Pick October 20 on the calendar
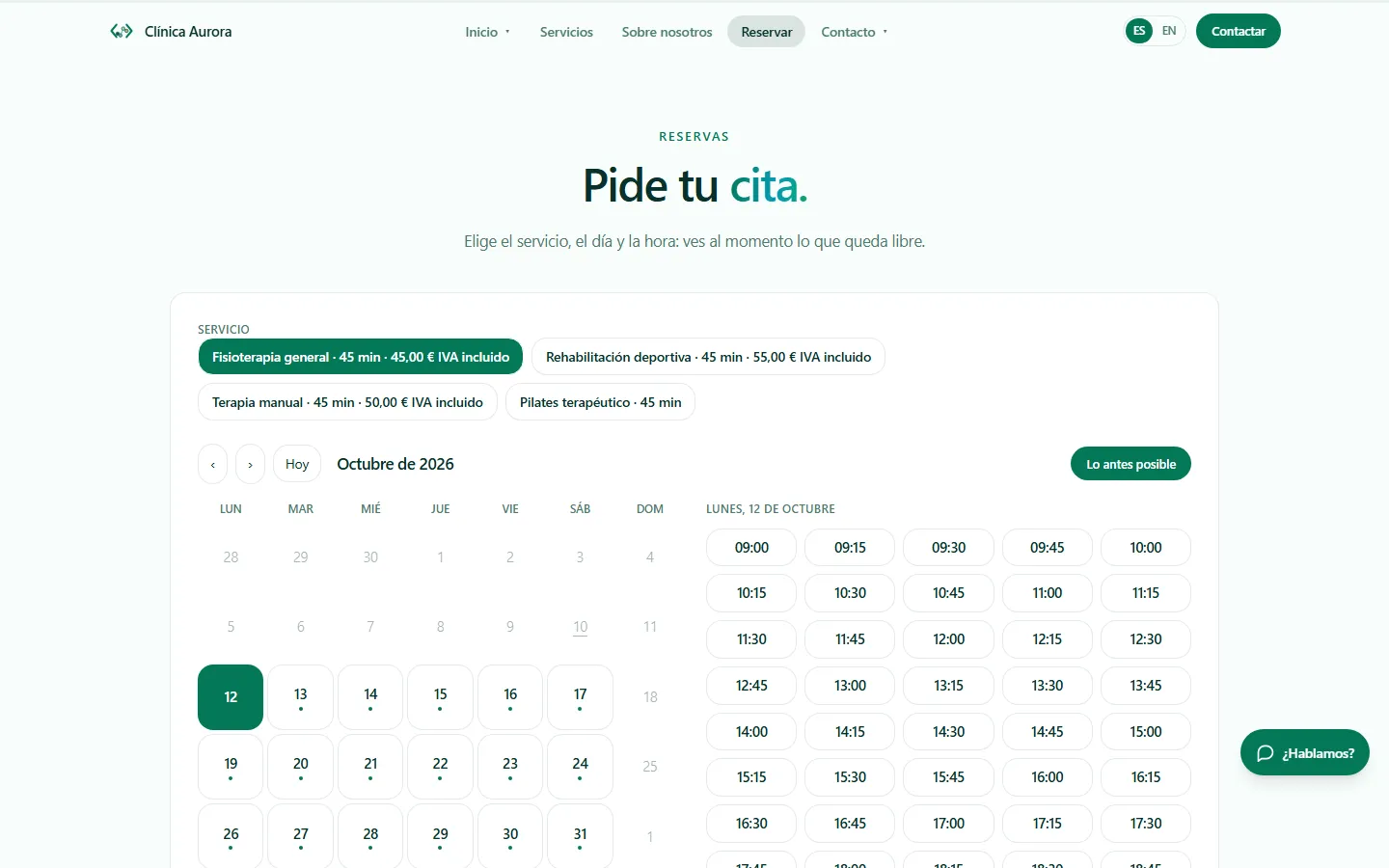Screen dimensions: 1389x868 coord(300,767)
